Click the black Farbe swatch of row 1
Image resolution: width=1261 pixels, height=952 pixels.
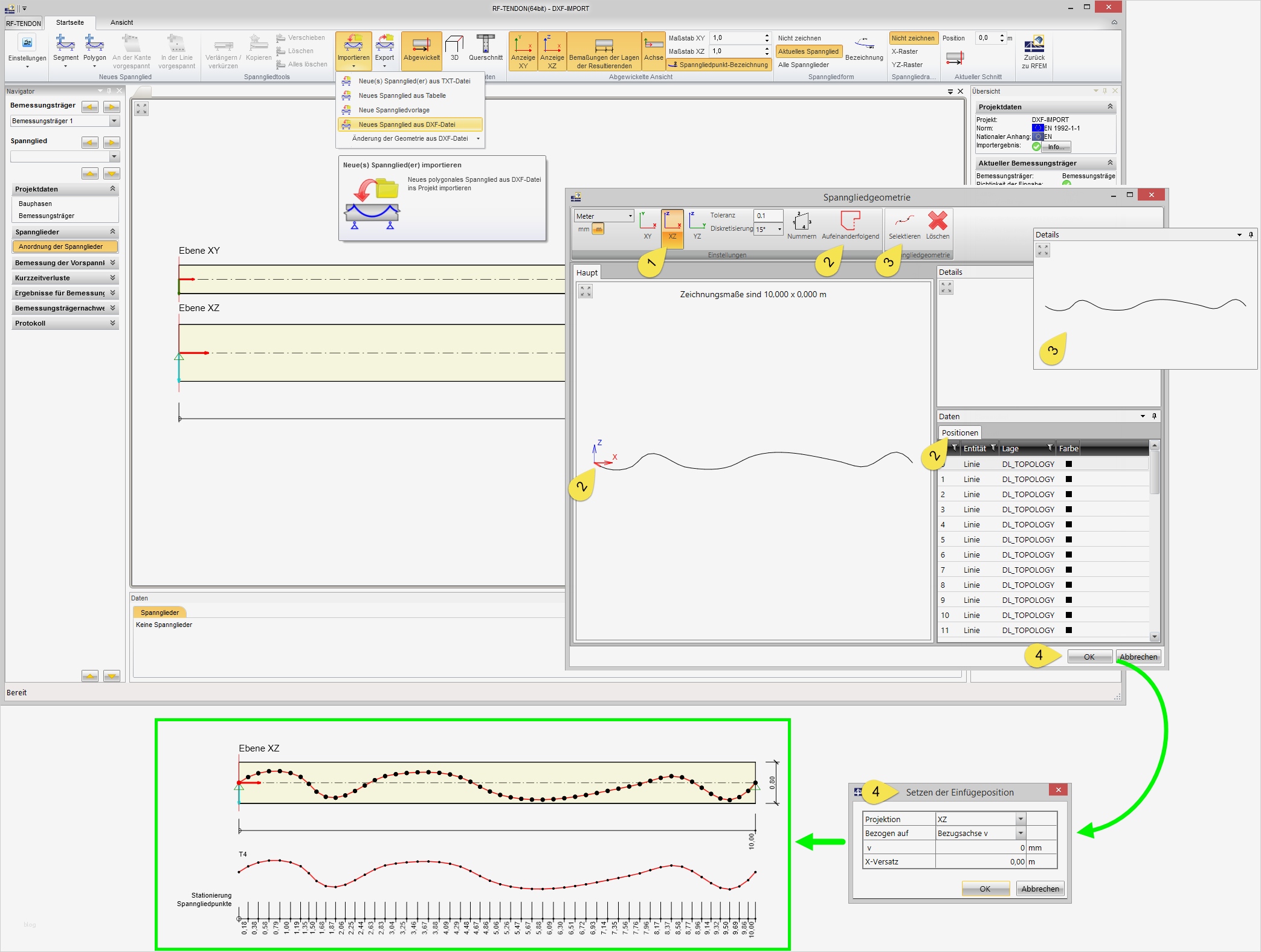click(x=1068, y=479)
